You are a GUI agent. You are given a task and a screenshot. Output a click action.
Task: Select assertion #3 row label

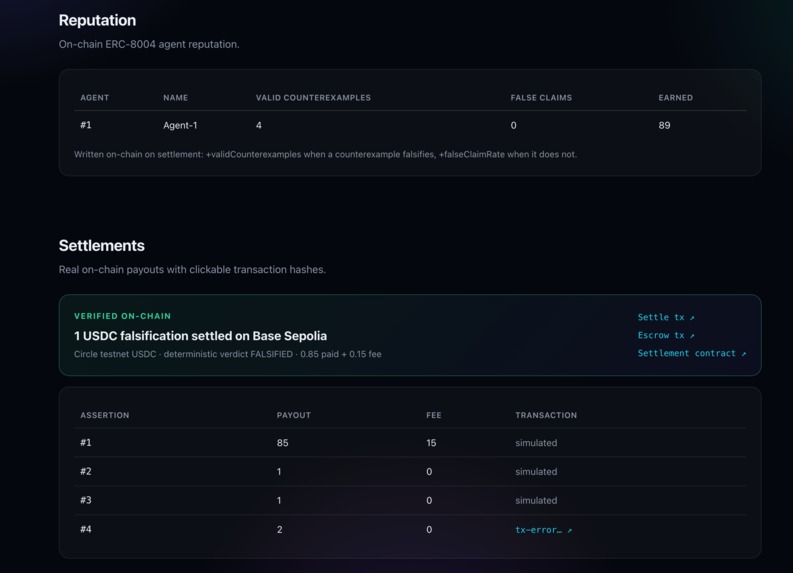pos(86,500)
